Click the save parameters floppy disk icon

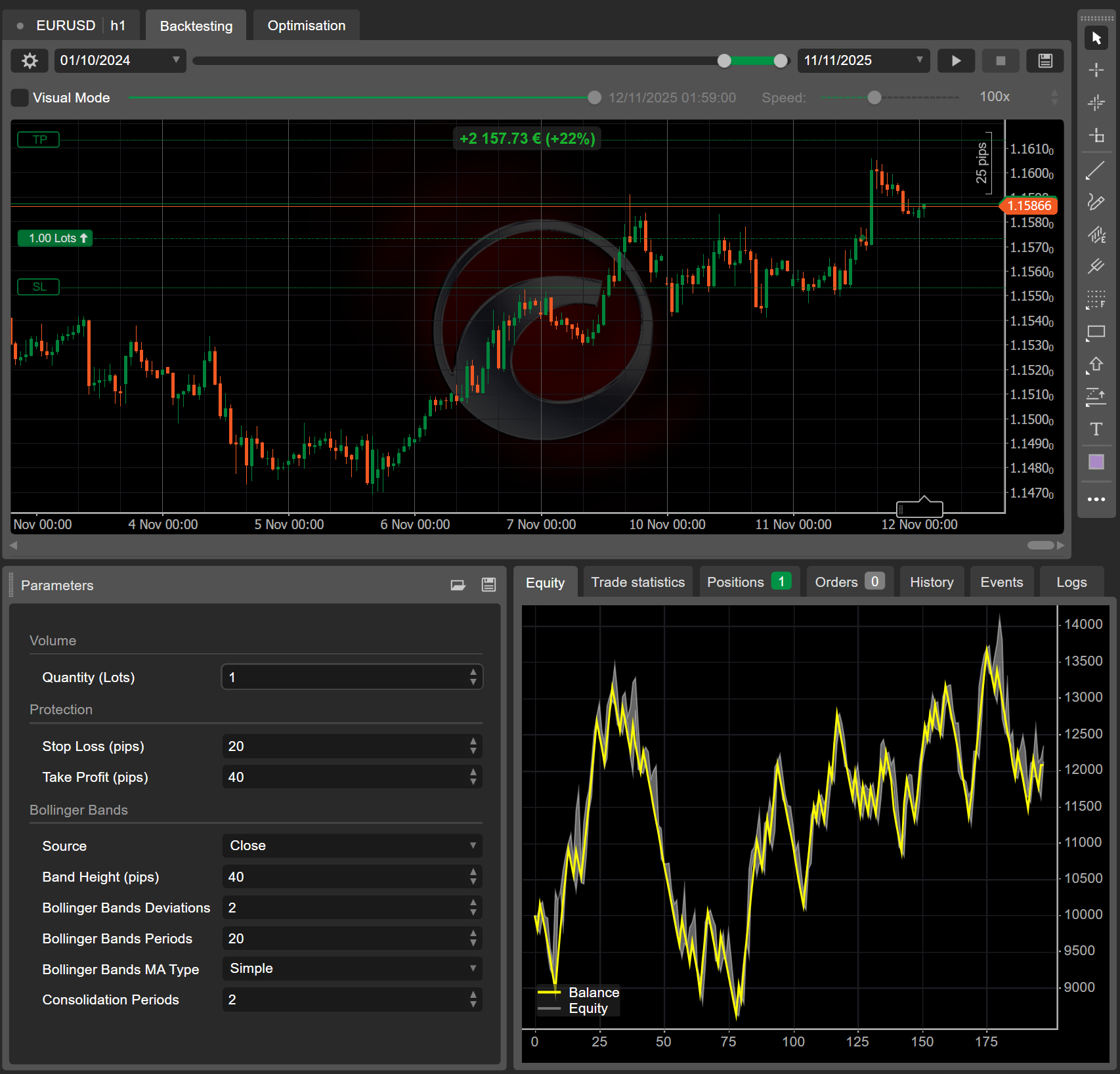(x=488, y=585)
